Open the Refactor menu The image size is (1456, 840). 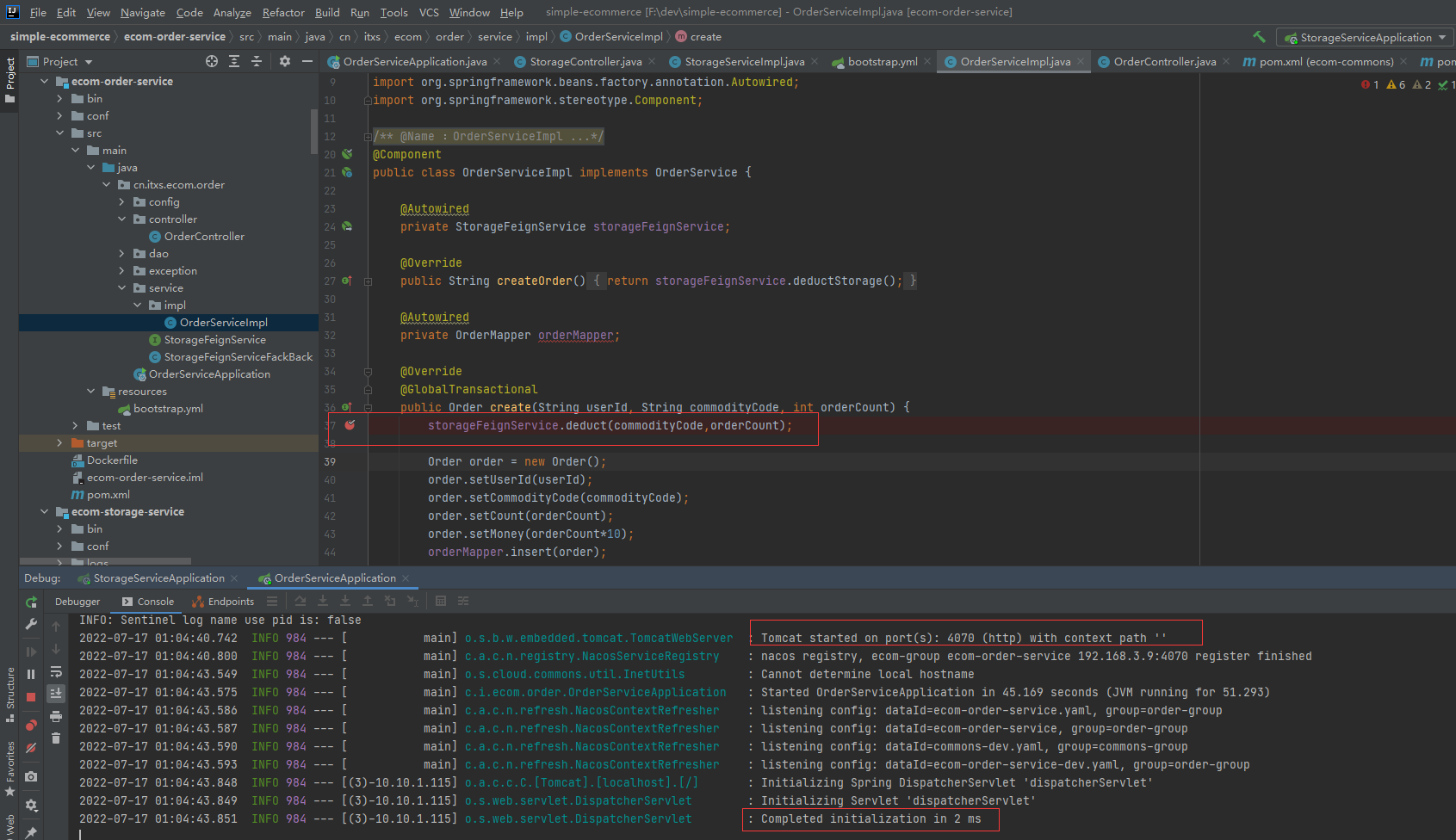(x=283, y=12)
